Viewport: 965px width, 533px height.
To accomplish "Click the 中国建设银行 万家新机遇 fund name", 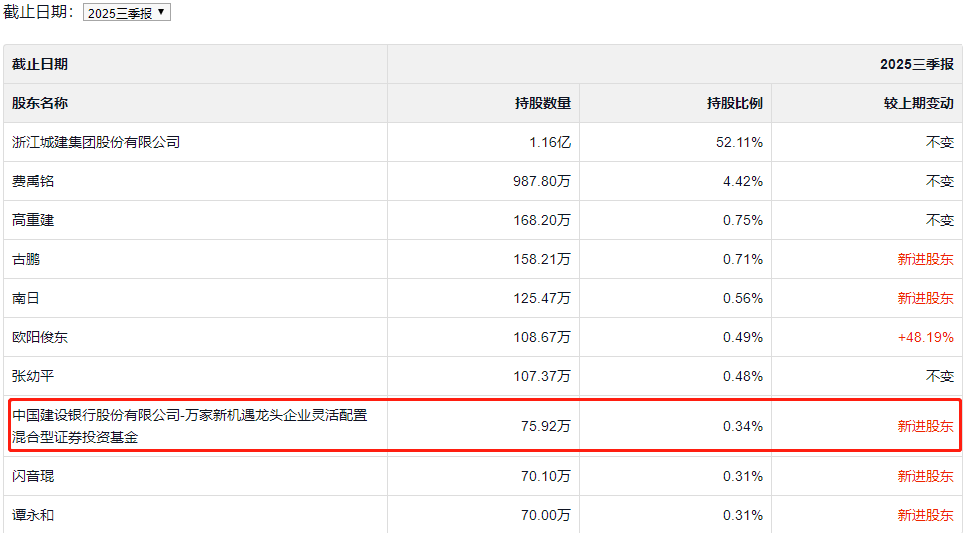I will click(x=189, y=425).
